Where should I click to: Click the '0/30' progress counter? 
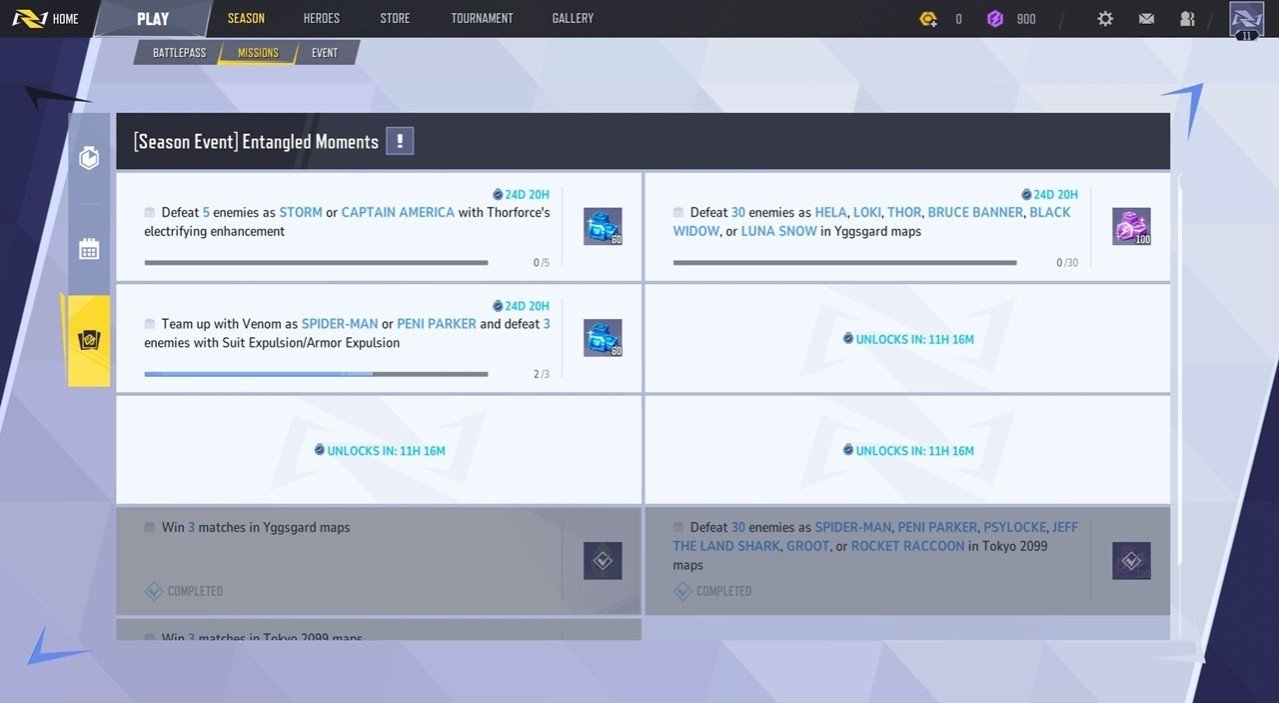pyautogui.click(x=1067, y=263)
